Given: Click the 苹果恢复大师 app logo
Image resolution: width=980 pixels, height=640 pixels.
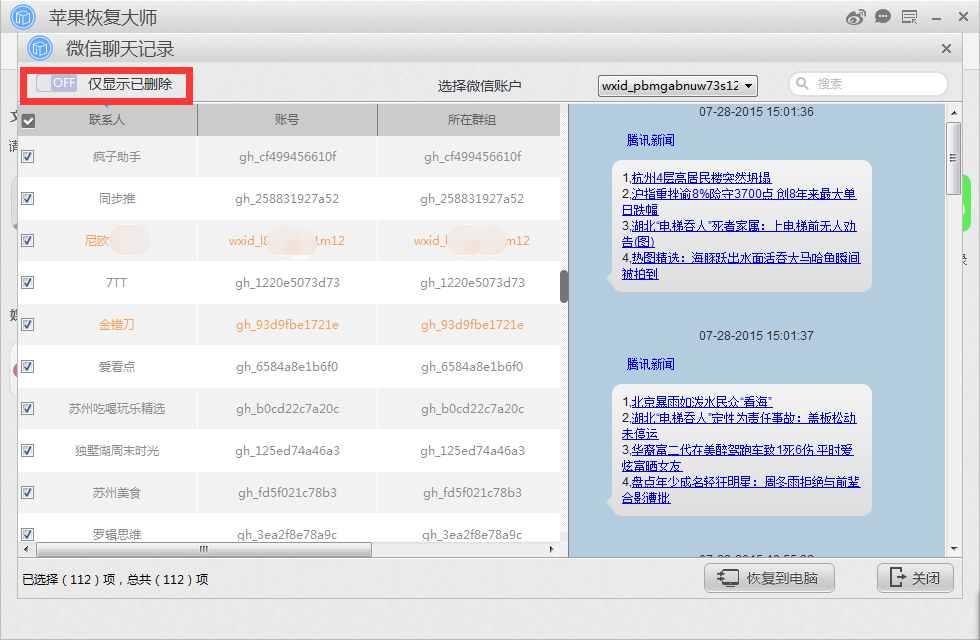Looking at the screenshot, I should click(x=23, y=17).
